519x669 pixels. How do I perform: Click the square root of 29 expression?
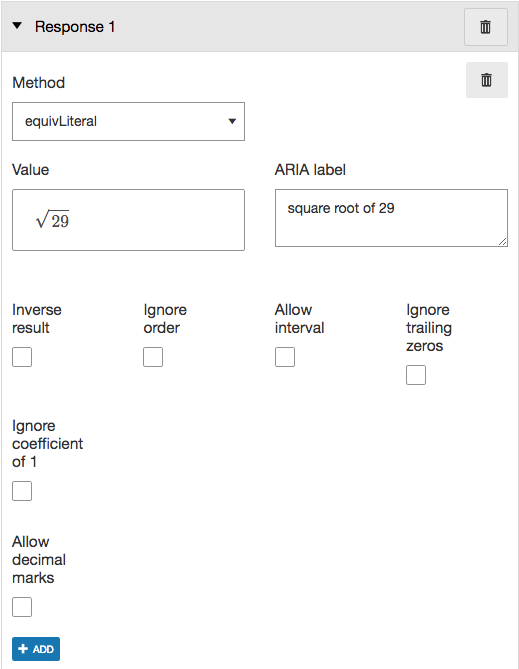(x=52, y=219)
